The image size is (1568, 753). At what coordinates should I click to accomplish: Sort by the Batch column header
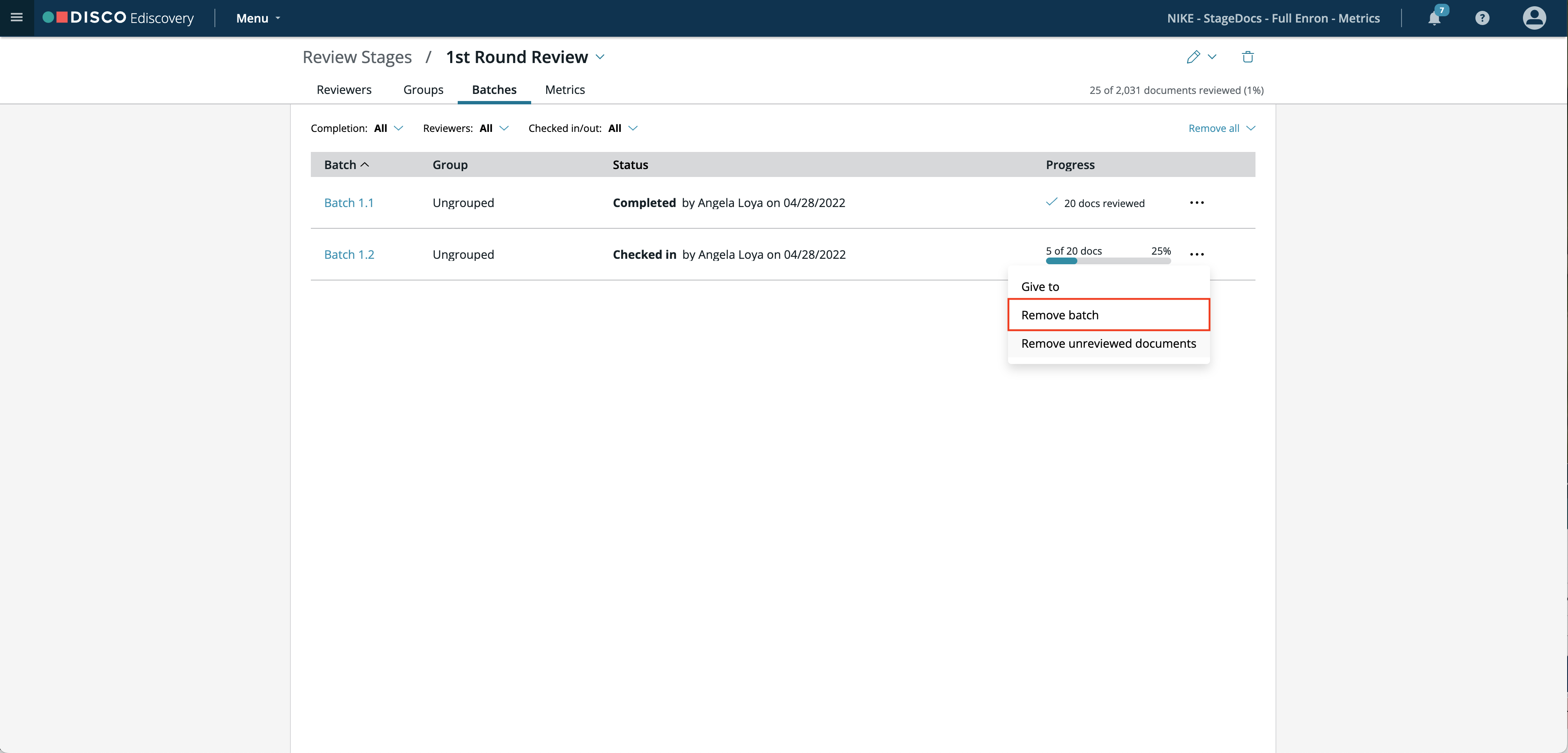pos(346,164)
